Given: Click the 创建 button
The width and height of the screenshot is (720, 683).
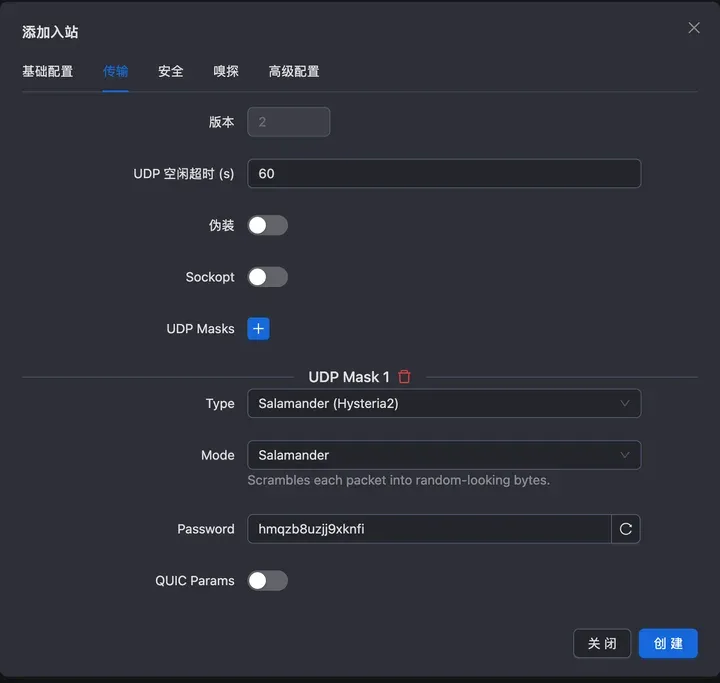Looking at the screenshot, I should pyautogui.click(x=668, y=643).
